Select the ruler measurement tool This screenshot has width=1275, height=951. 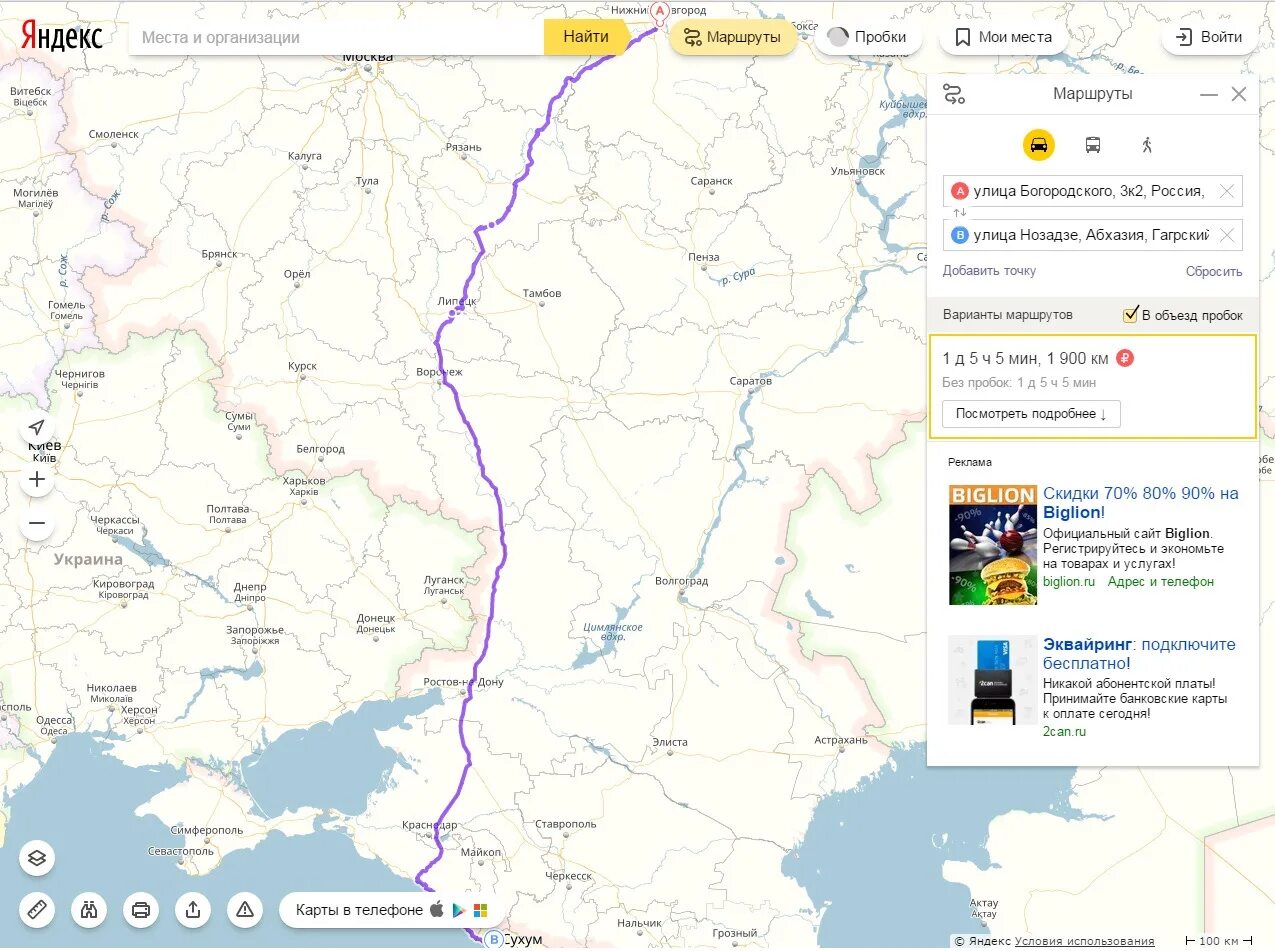[37, 910]
